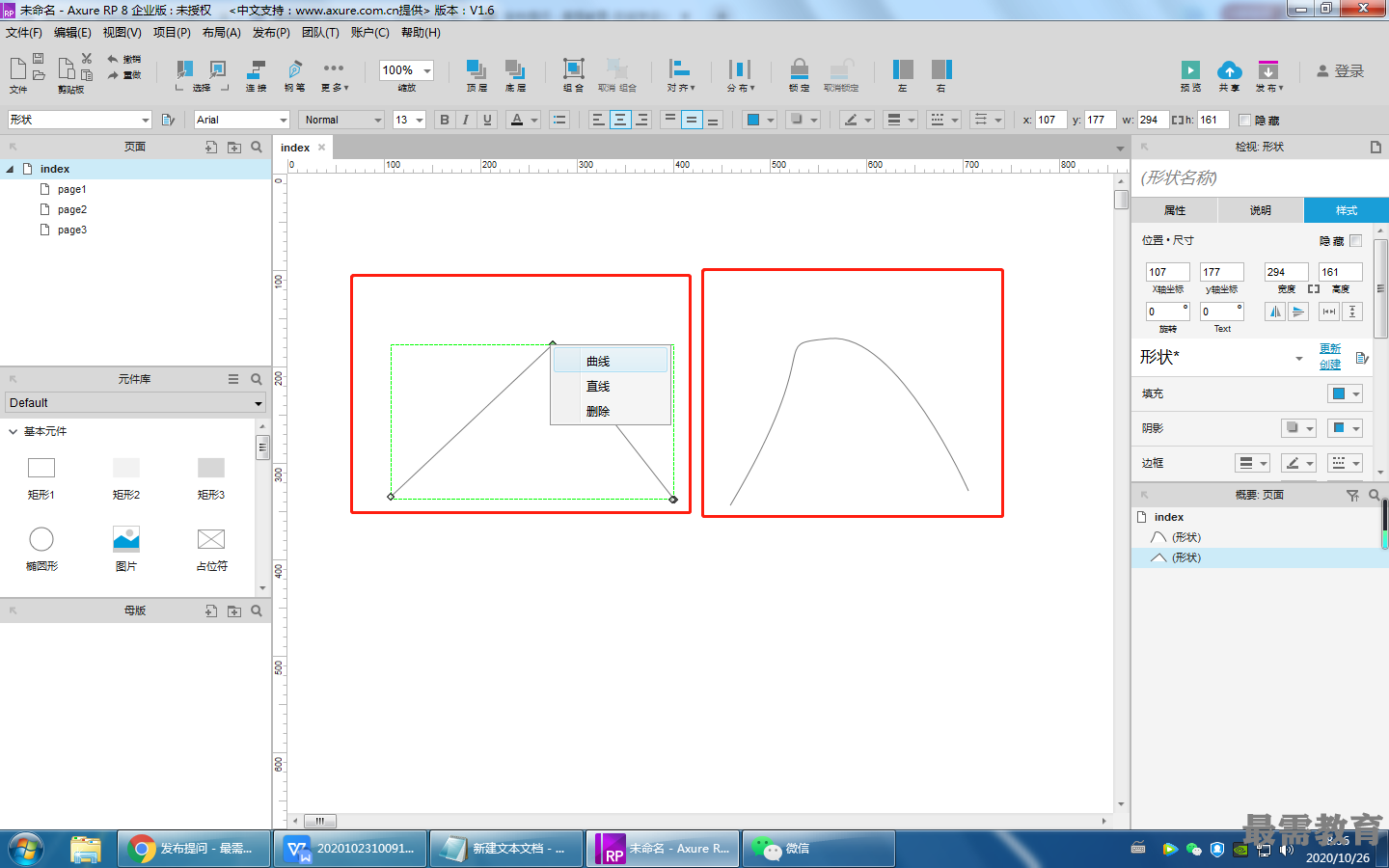Click the Distribute (分布) icon
The width and height of the screenshot is (1389, 868).
click(740, 69)
